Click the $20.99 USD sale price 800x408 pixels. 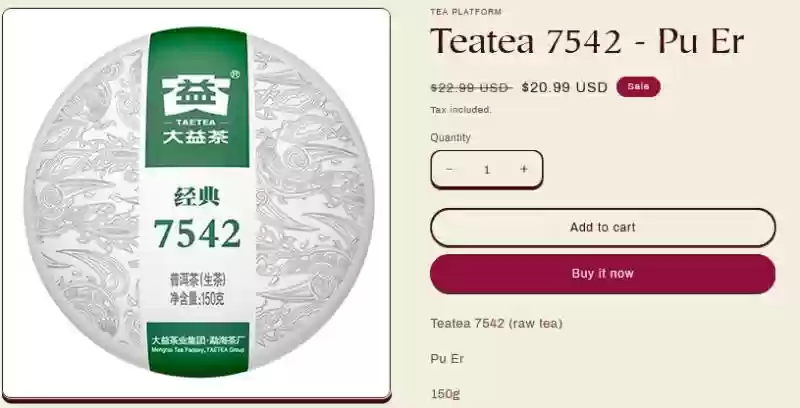click(564, 87)
